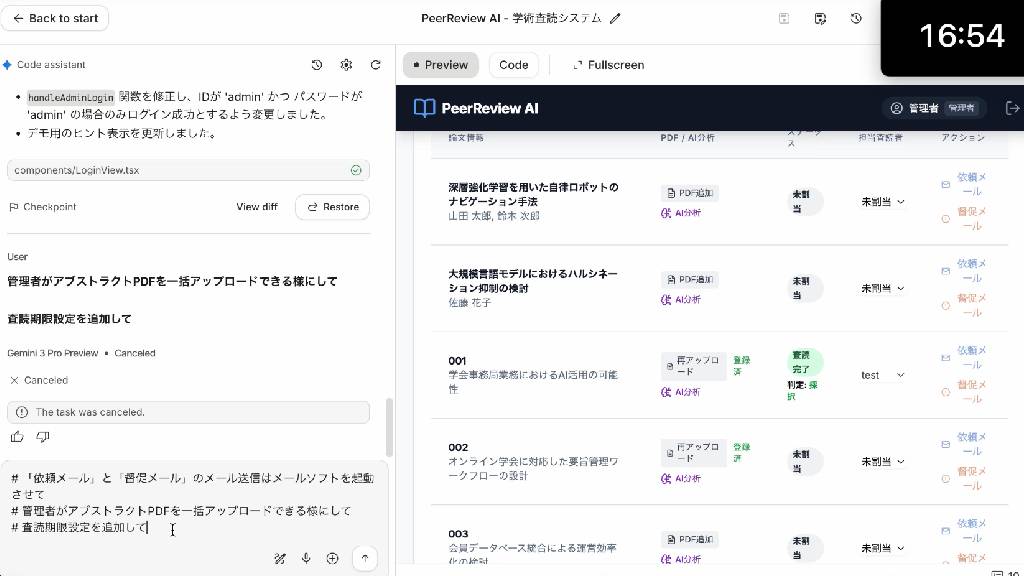This screenshot has height=576, width=1024.
Task: Open reviewer dropdown for paper 002
Action: [x=883, y=462]
